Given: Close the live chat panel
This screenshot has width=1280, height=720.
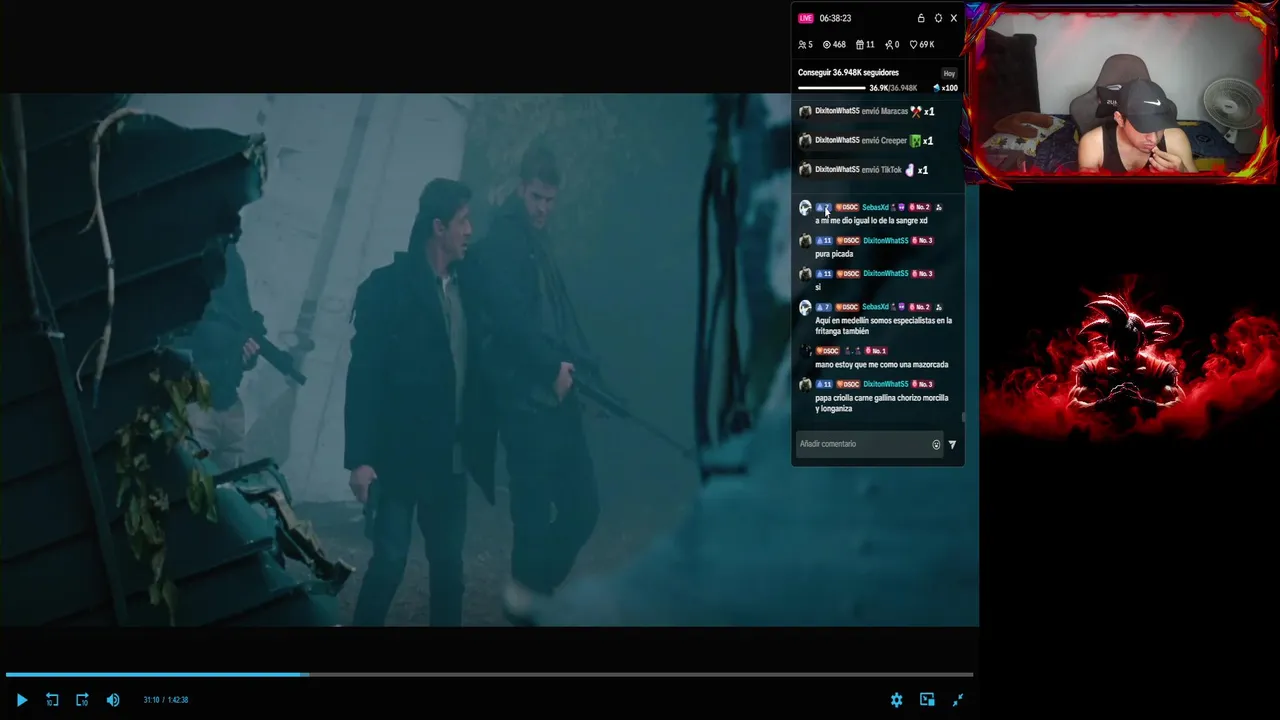Looking at the screenshot, I should 954,18.
